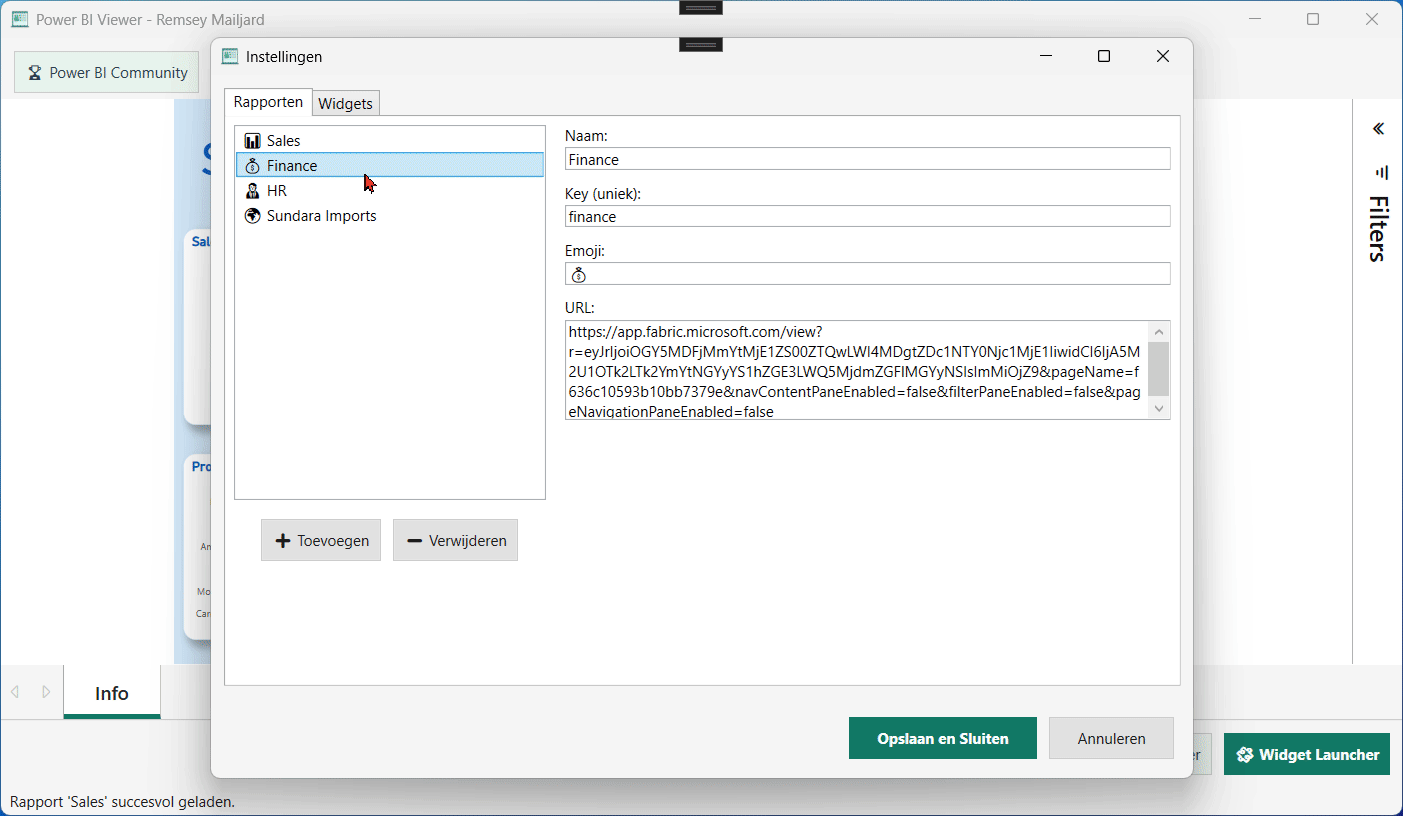Click the Verwijderen button
The width and height of the screenshot is (1403, 816).
[x=455, y=540]
